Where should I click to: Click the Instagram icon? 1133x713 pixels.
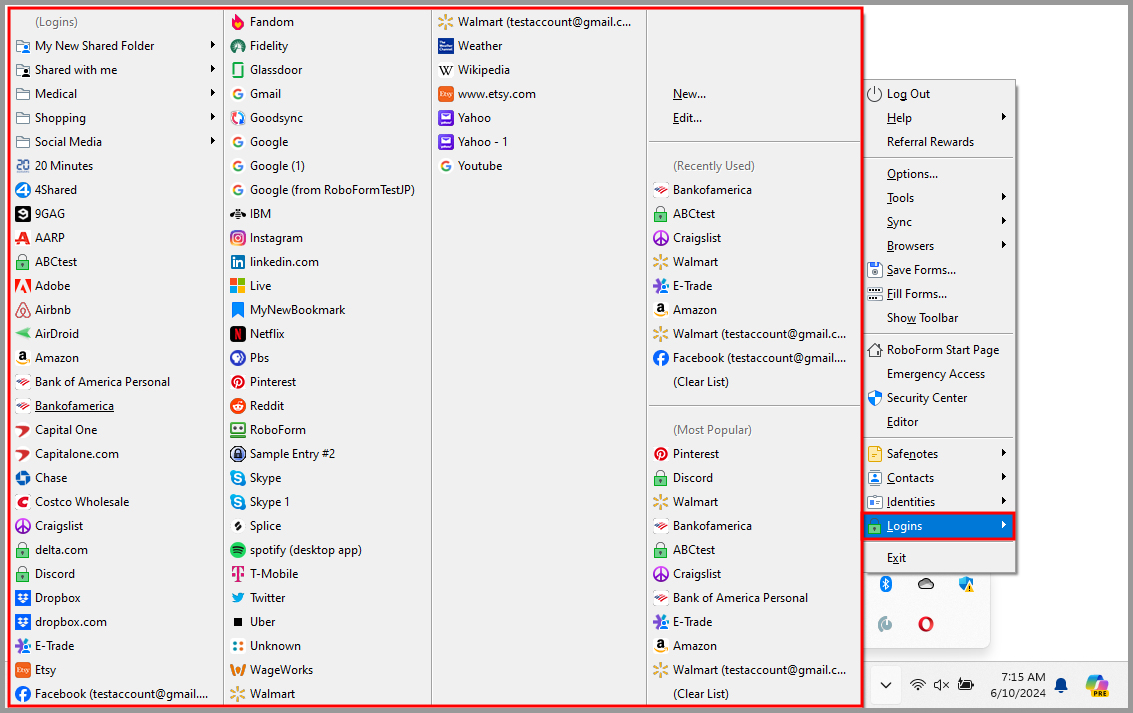click(x=238, y=238)
